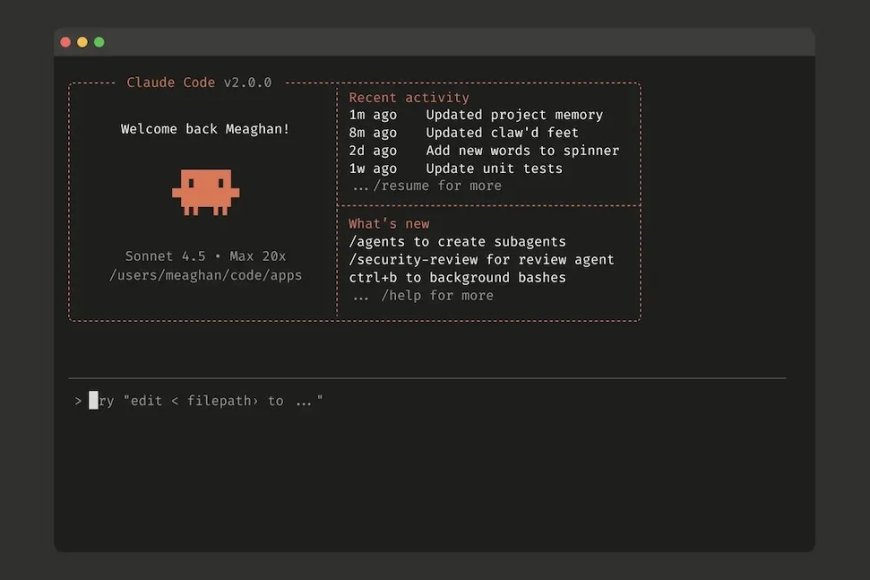The width and height of the screenshot is (870, 580).
Task: Click the "Claude Code v2.0.0" title text
Action: coord(199,83)
